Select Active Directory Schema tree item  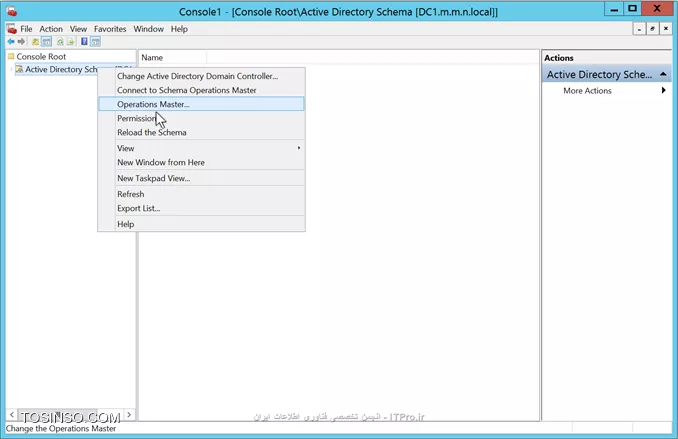click(61, 69)
